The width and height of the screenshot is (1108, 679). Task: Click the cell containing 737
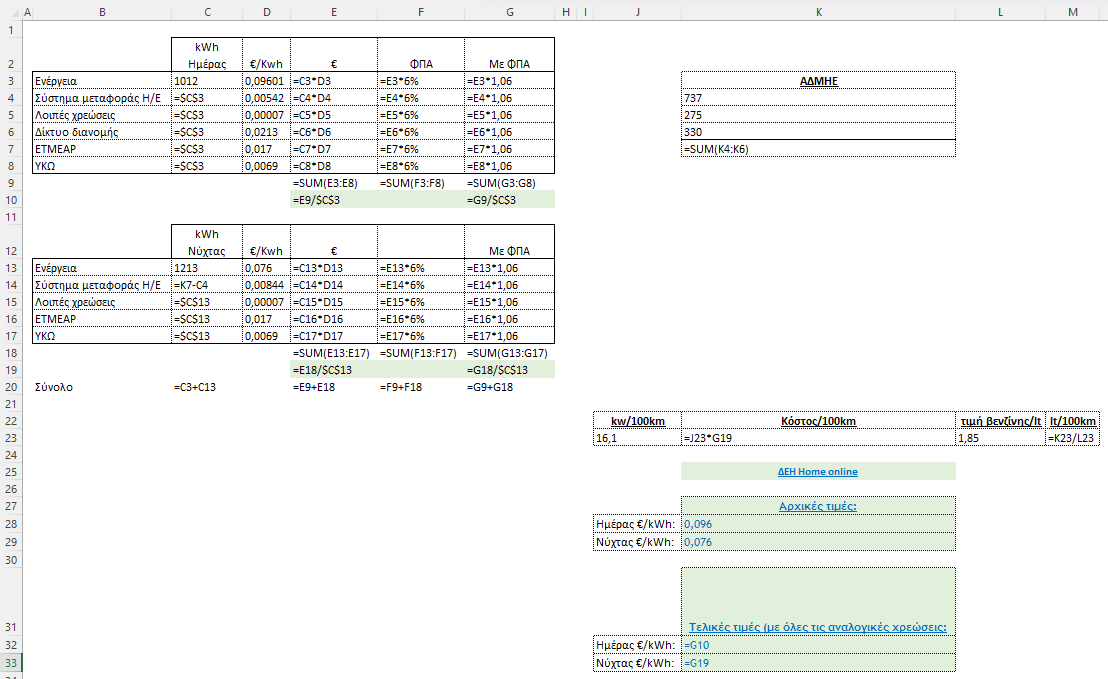tap(818, 98)
